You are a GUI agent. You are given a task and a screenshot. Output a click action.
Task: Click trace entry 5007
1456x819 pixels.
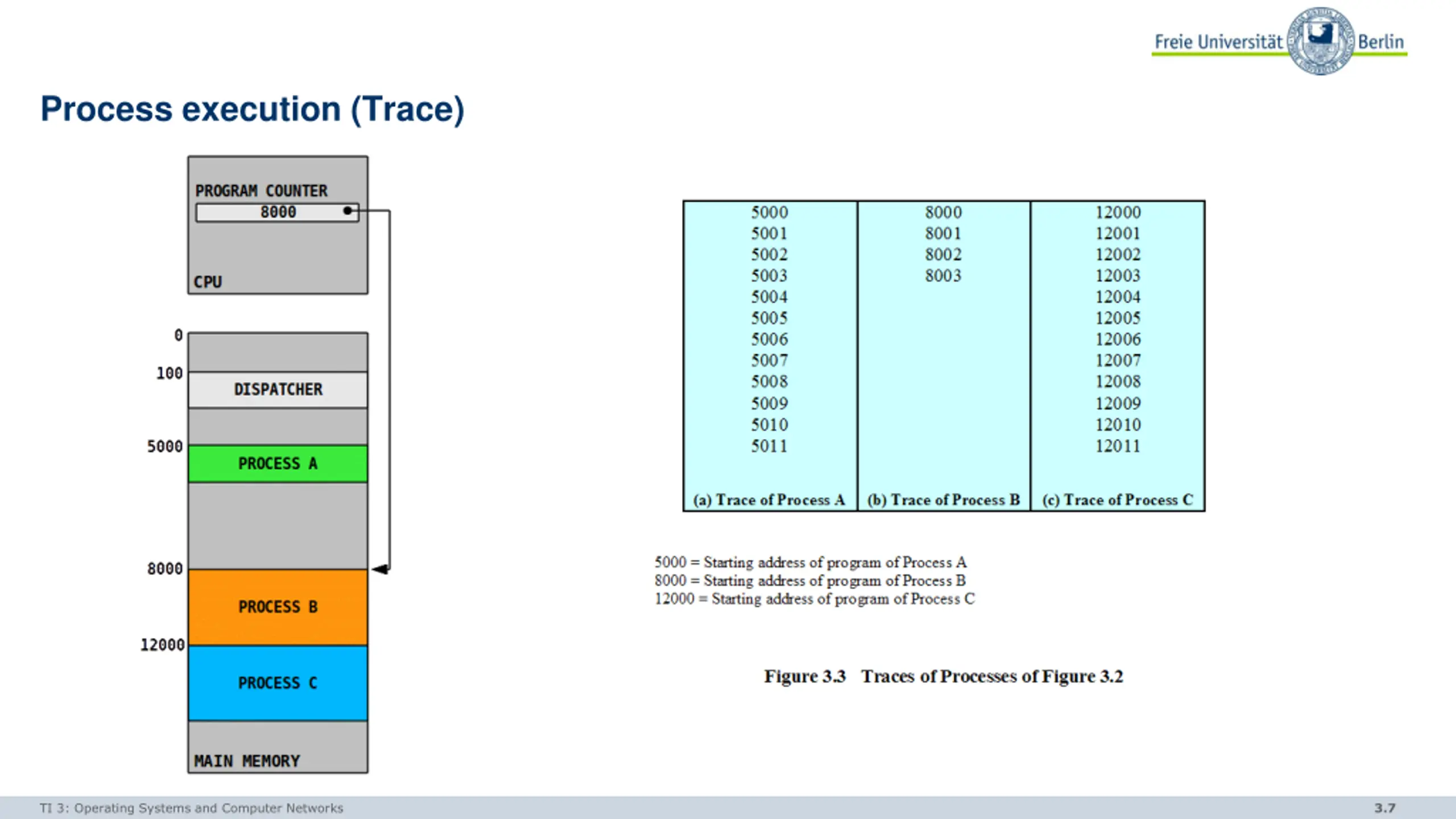pos(770,361)
